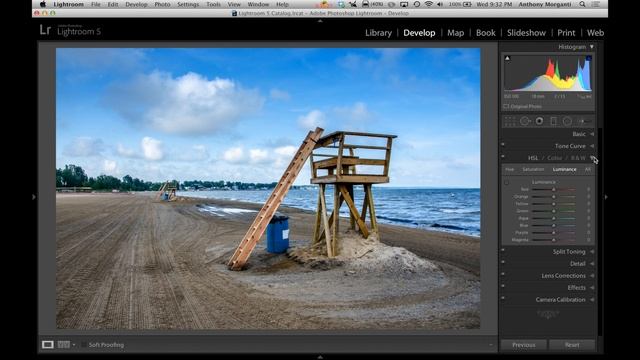Open the Settings menu
Image resolution: width=640 pixels, height=360 pixels.
[x=188, y=4]
